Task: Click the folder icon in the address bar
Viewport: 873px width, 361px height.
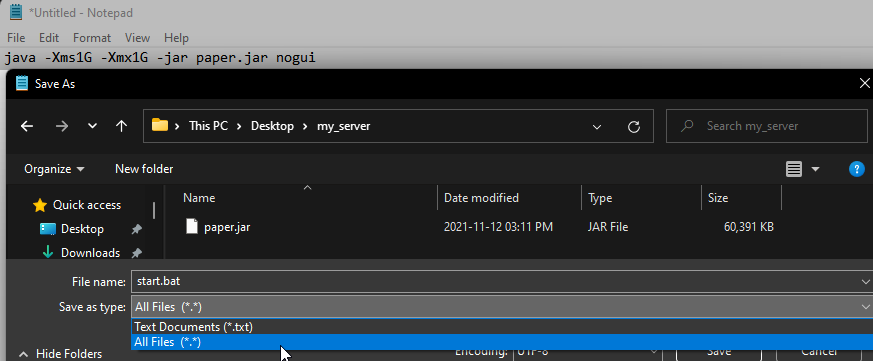Action: (x=160, y=125)
